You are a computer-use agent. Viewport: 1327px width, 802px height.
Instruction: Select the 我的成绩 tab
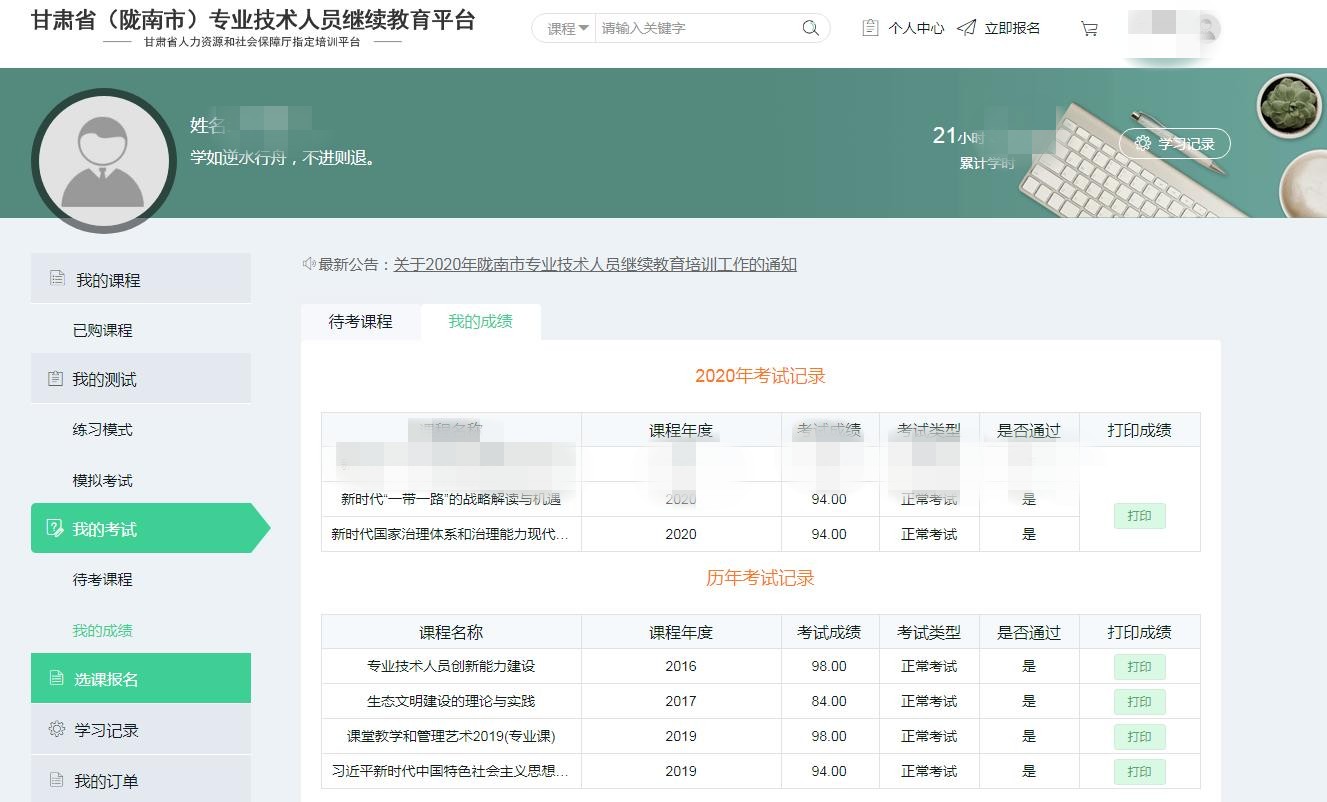click(x=480, y=322)
